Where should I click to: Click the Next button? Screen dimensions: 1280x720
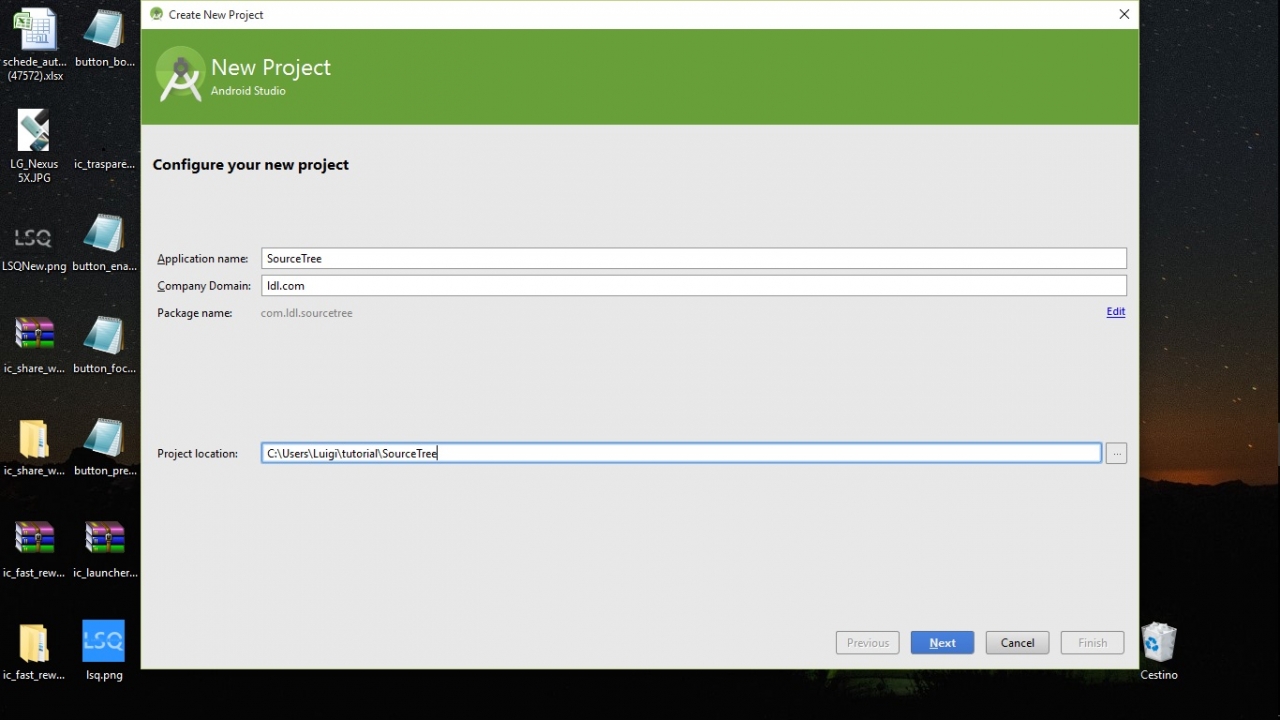click(x=942, y=643)
